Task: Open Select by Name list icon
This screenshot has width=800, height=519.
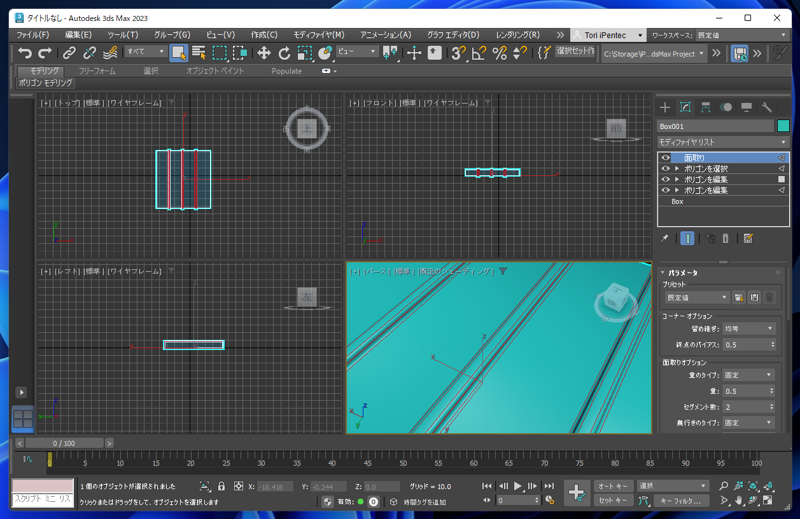Action: [199, 53]
